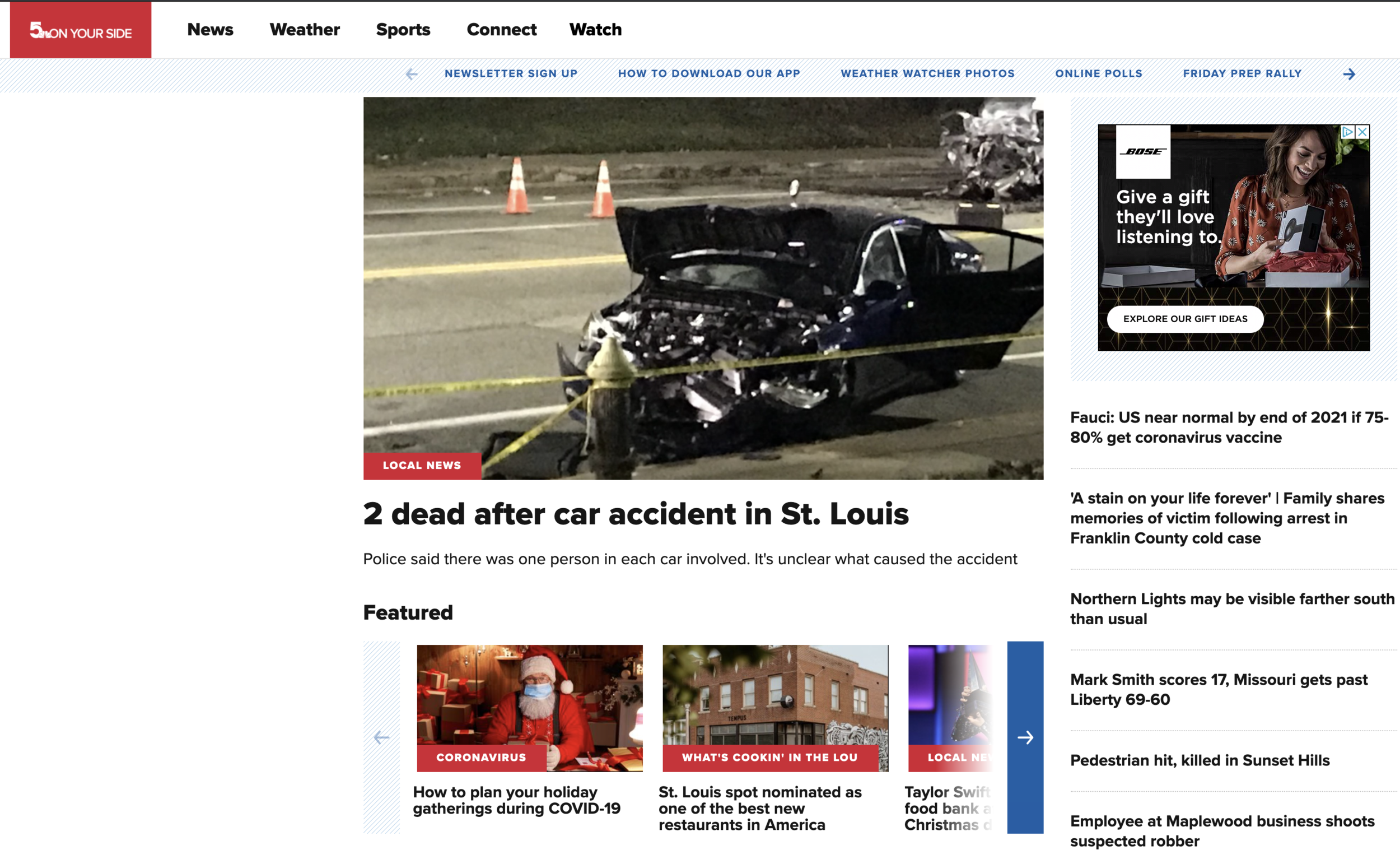Click the Bose logo in the advertisement
1400x850 pixels.
tap(1142, 151)
